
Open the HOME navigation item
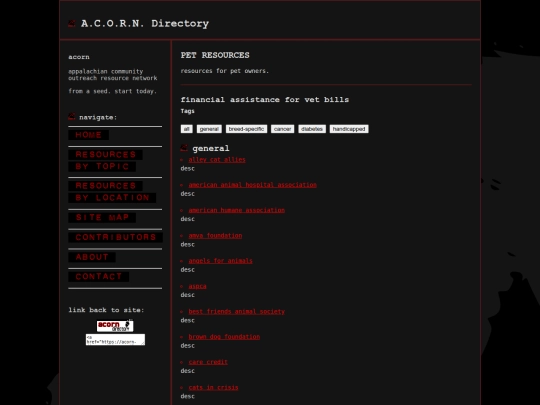[89, 135]
